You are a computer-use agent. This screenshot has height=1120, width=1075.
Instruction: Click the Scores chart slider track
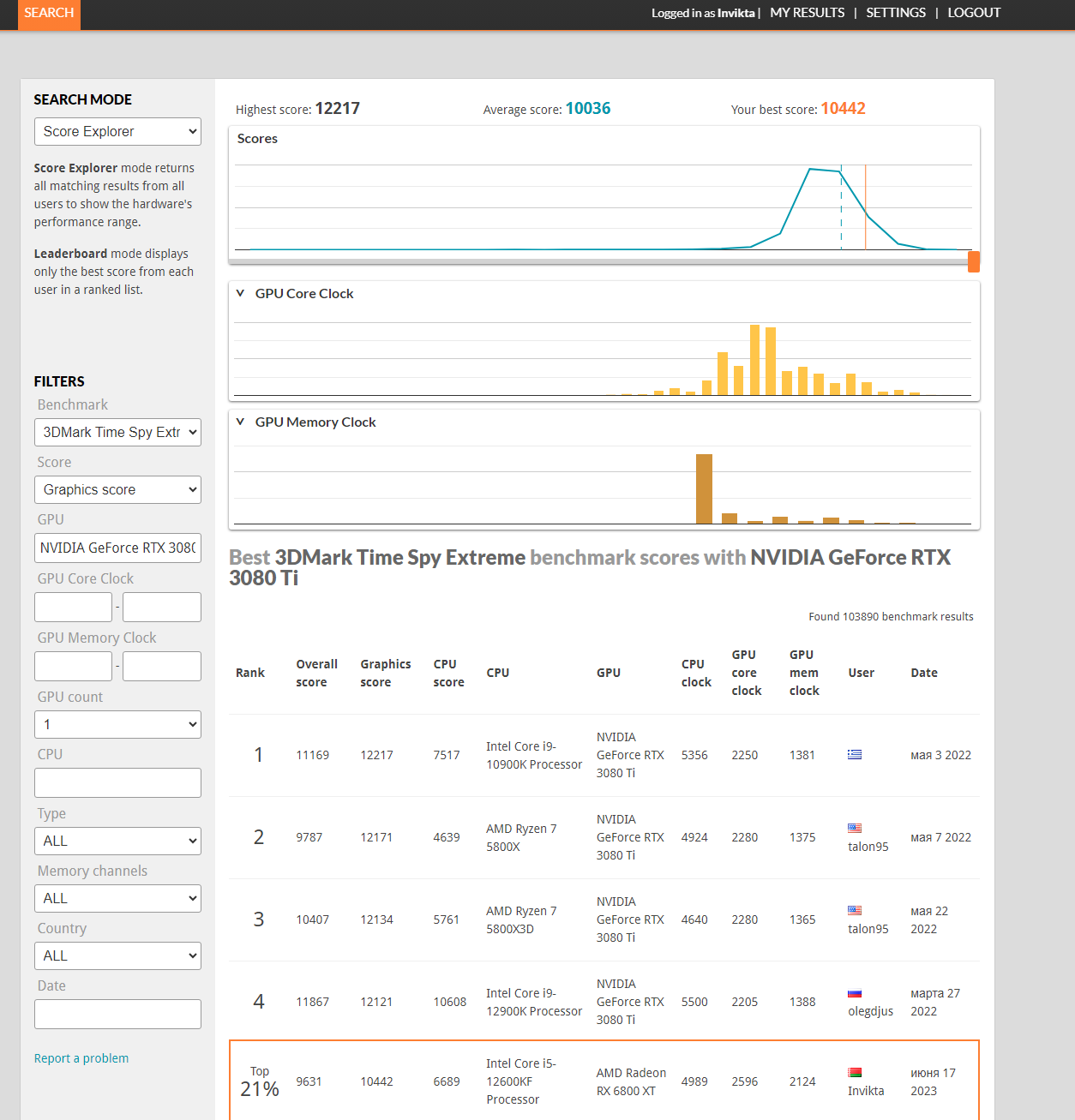[600, 261]
